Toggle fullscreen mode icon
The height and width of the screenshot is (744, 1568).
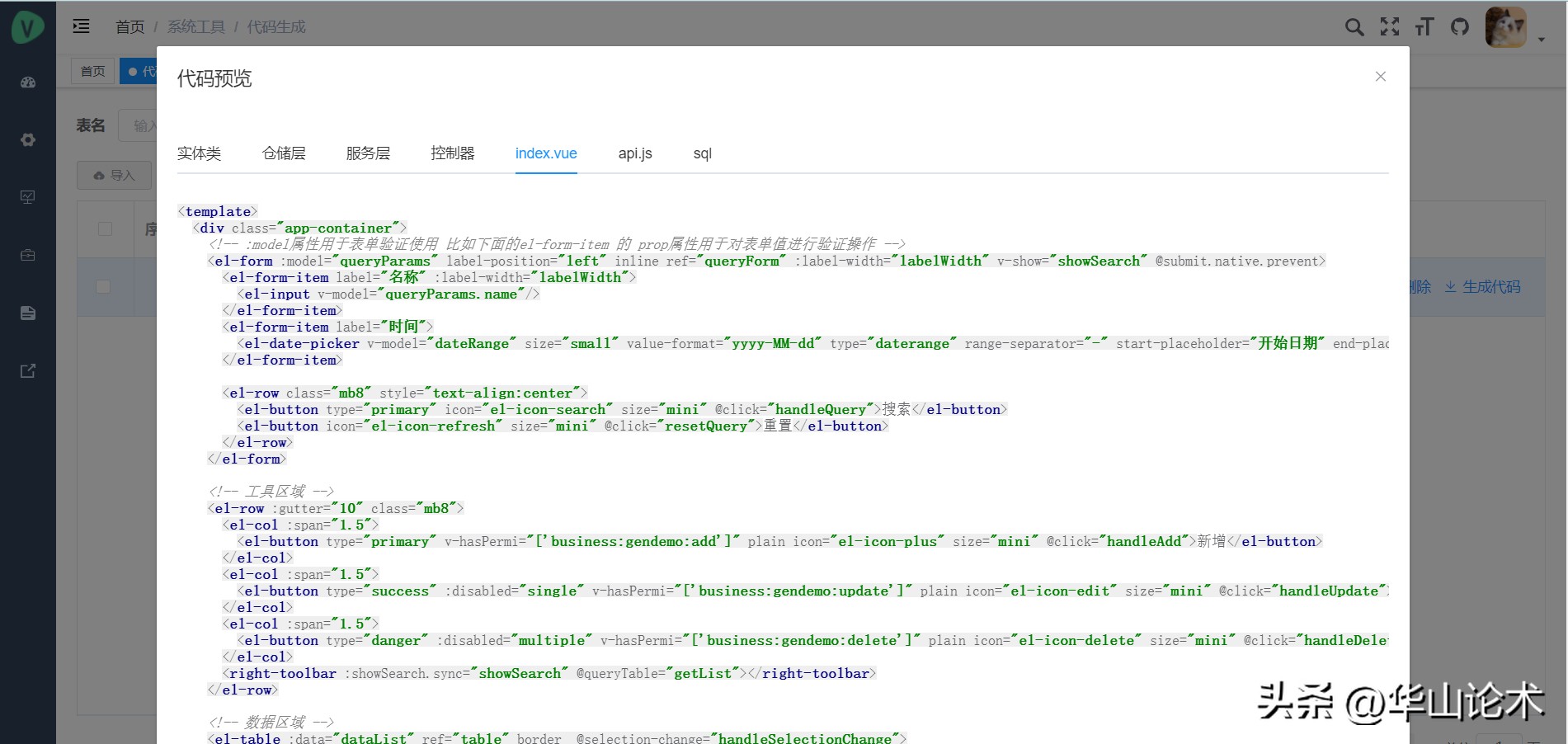pyautogui.click(x=1390, y=27)
